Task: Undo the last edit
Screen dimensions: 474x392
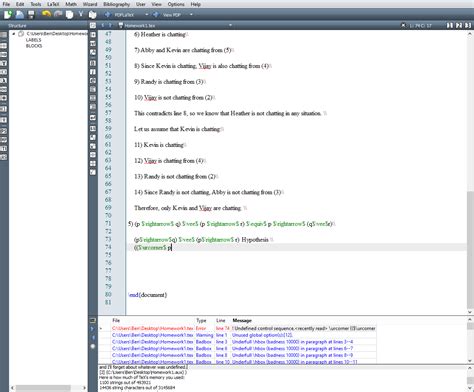Action: (46, 14)
